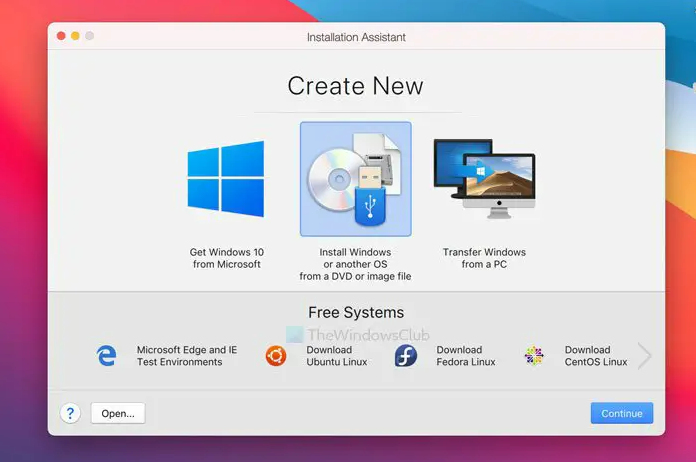The width and height of the screenshot is (696, 462).
Task: Select the Windows 10 logo icon
Action: (x=225, y=179)
